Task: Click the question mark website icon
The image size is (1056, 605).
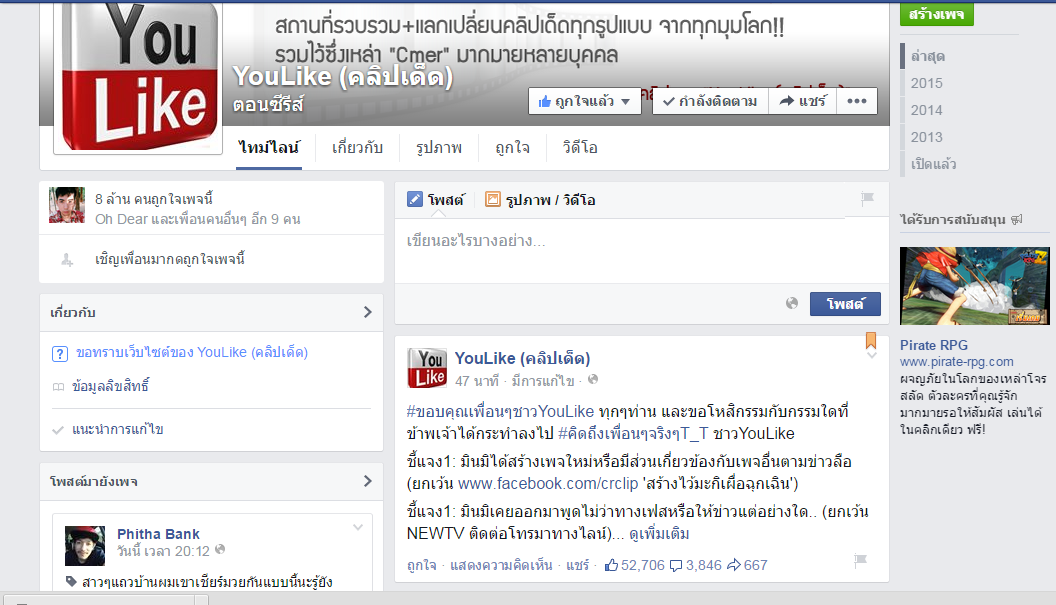Action: 60,353
